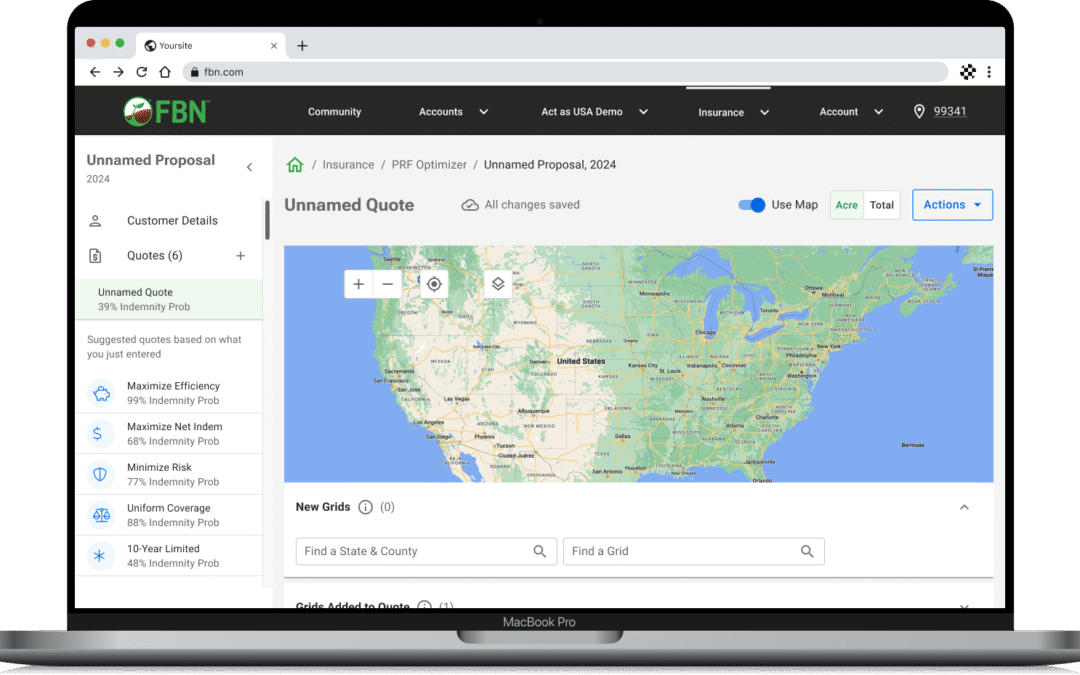Add a new quote with plus
This screenshot has height=675, width=1080.
240,256
